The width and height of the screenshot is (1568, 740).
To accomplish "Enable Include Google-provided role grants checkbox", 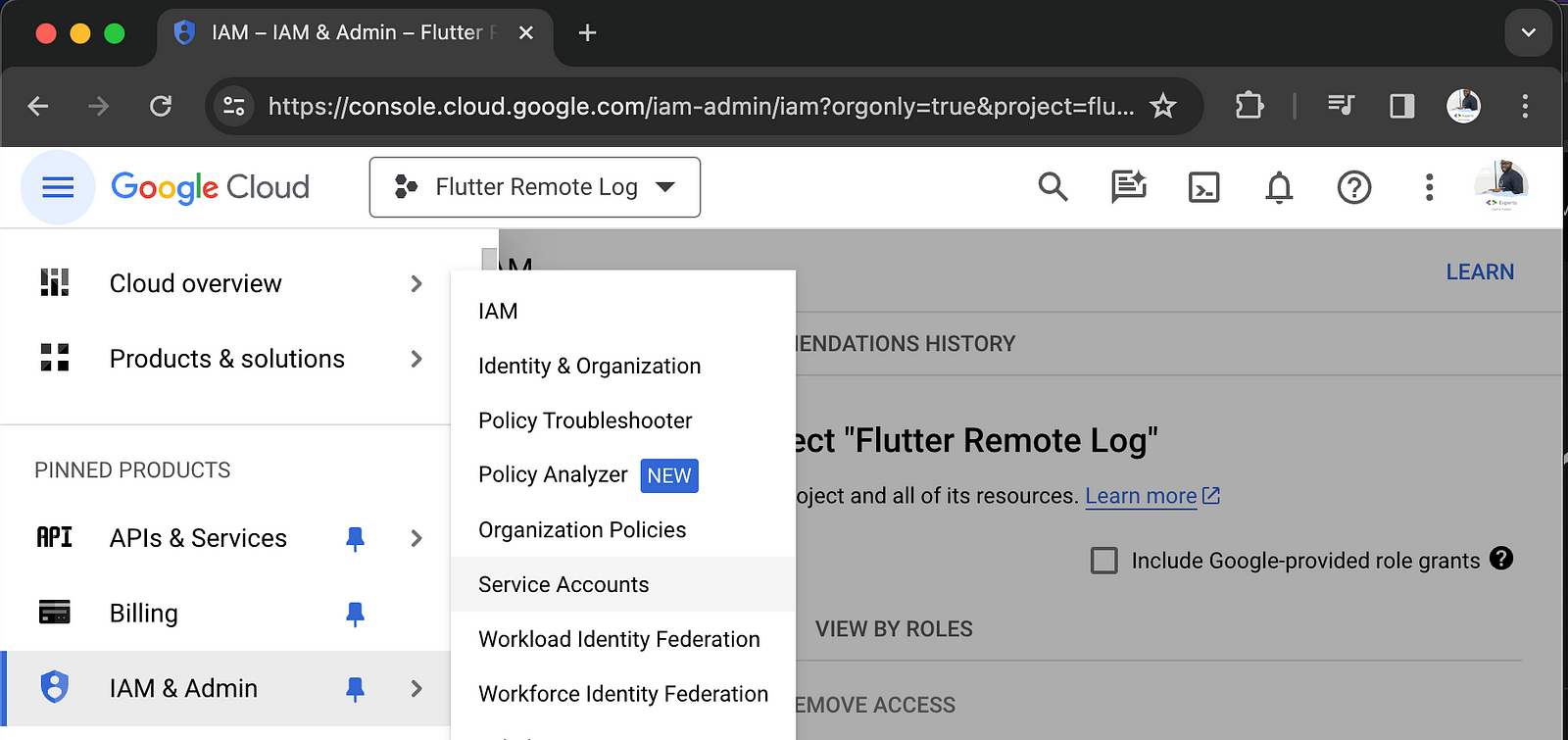I will pyautogui.click(x=1104, y=561).
